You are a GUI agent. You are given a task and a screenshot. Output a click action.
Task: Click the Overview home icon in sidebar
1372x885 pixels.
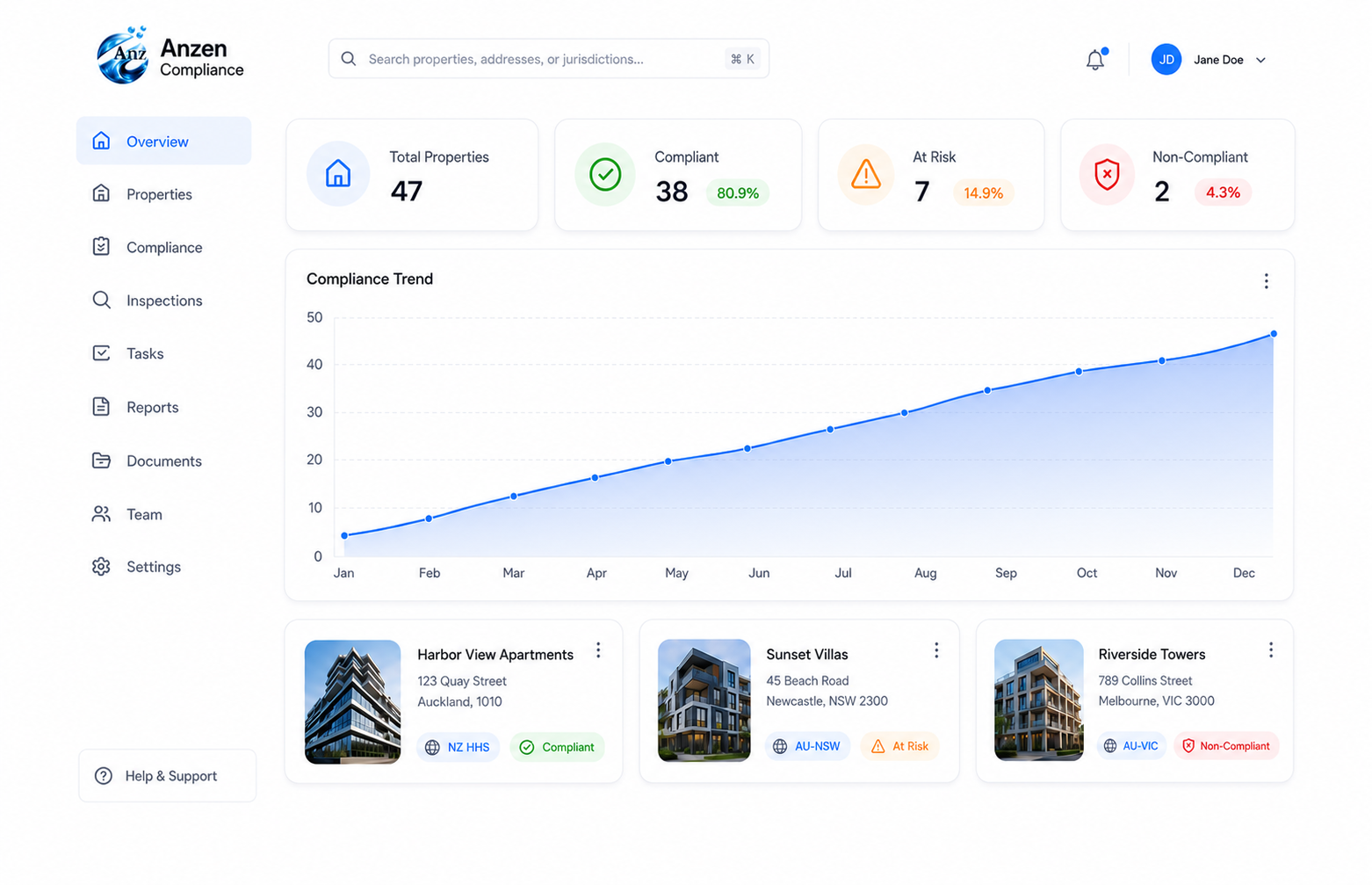tap(101, 141)
